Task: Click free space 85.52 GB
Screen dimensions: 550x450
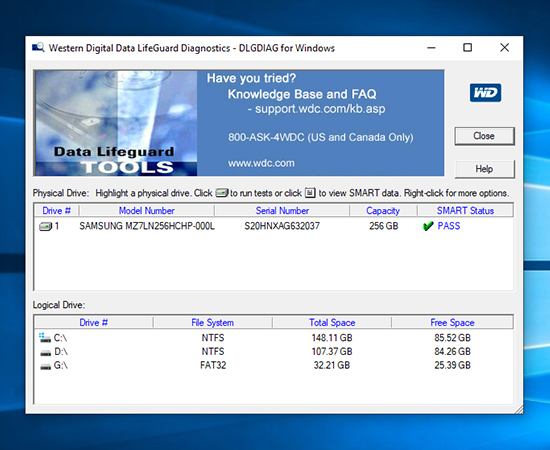Action: point(452,338)
